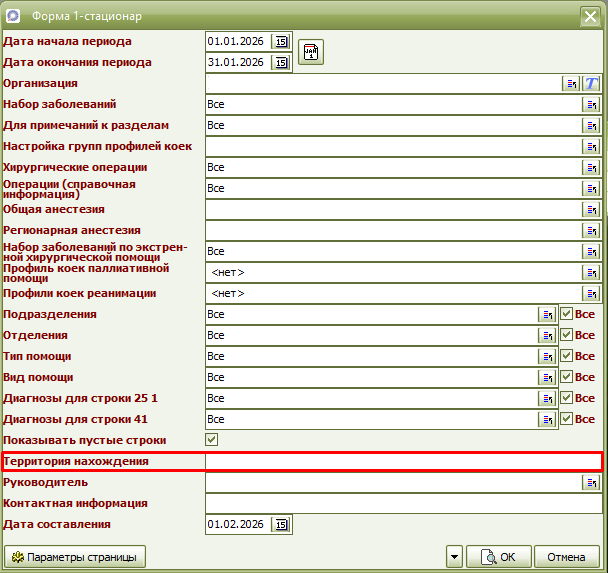Open calendar for Дата окончания периода
This screenshot has width=608, height=573.
281,63
